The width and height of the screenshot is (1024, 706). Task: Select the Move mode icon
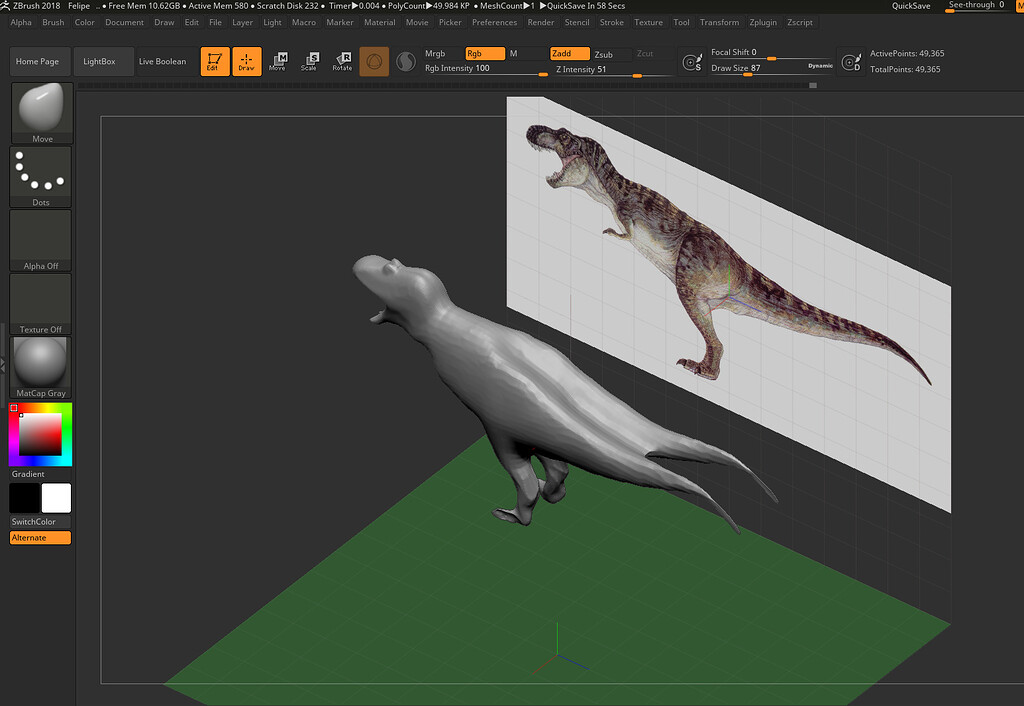click(278, 60)
